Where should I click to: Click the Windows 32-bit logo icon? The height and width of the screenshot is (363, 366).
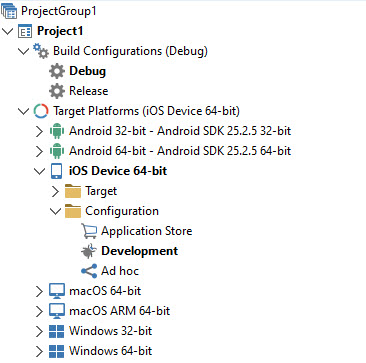click(x=57, y=331)
